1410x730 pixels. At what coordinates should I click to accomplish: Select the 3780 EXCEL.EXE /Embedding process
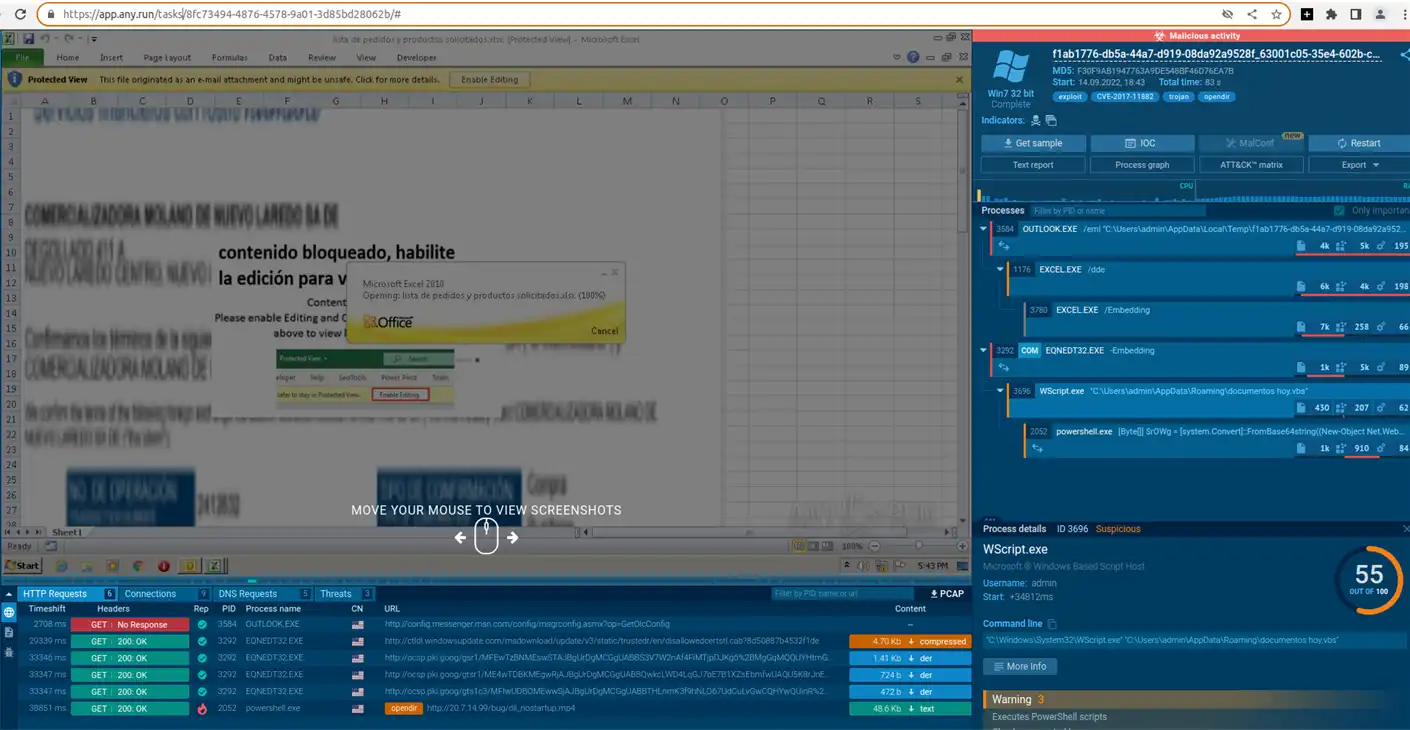[1218, 318]
